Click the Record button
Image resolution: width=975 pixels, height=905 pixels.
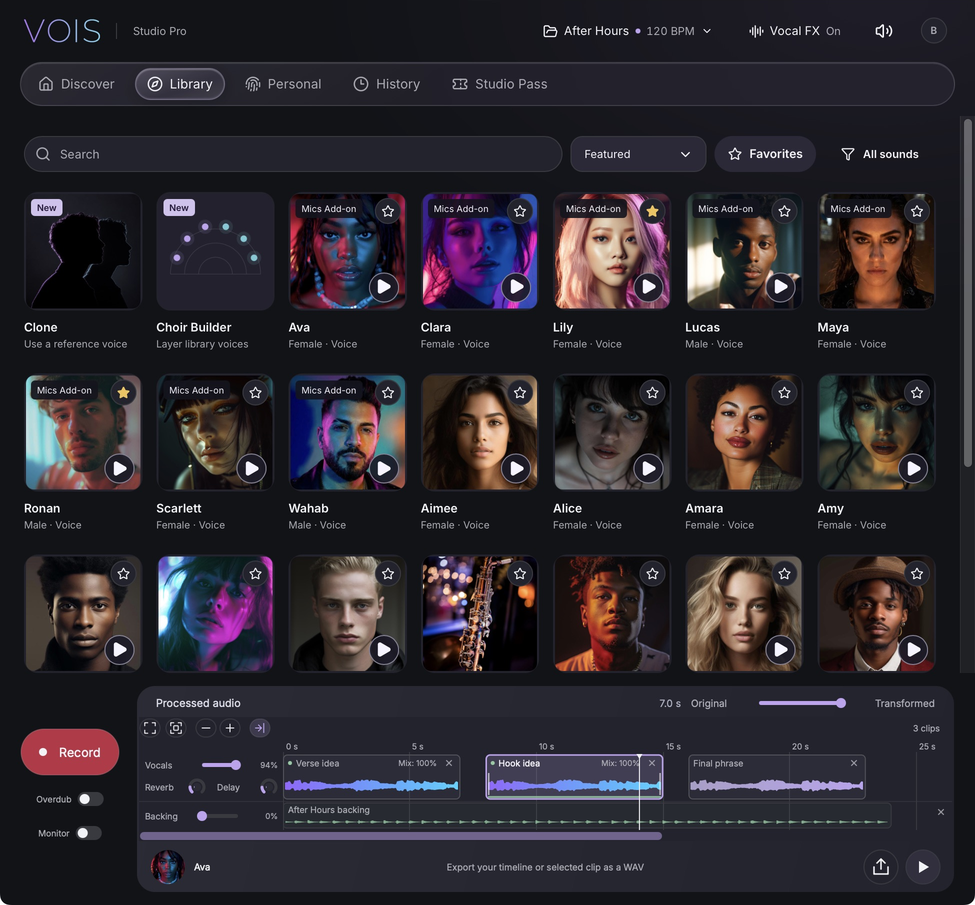[x=70, y=752]
